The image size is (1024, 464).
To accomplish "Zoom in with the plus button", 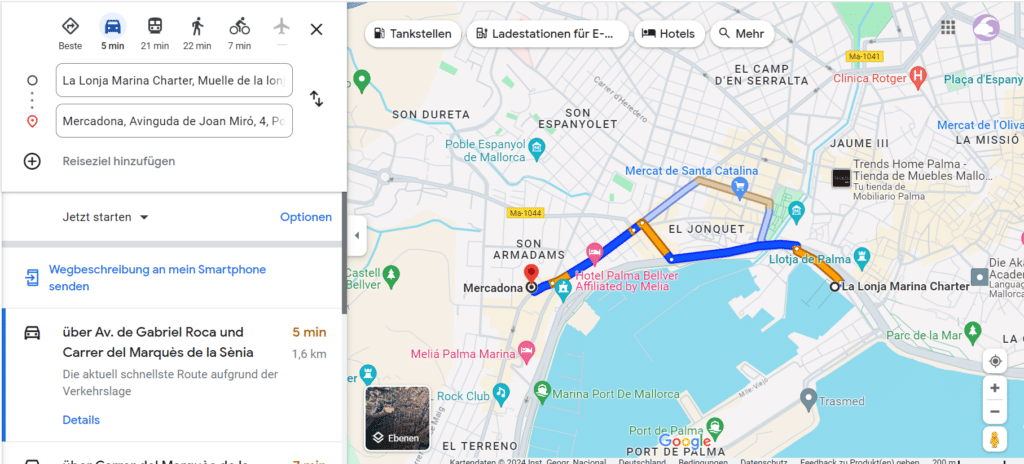I will click(x=995, y=388).
